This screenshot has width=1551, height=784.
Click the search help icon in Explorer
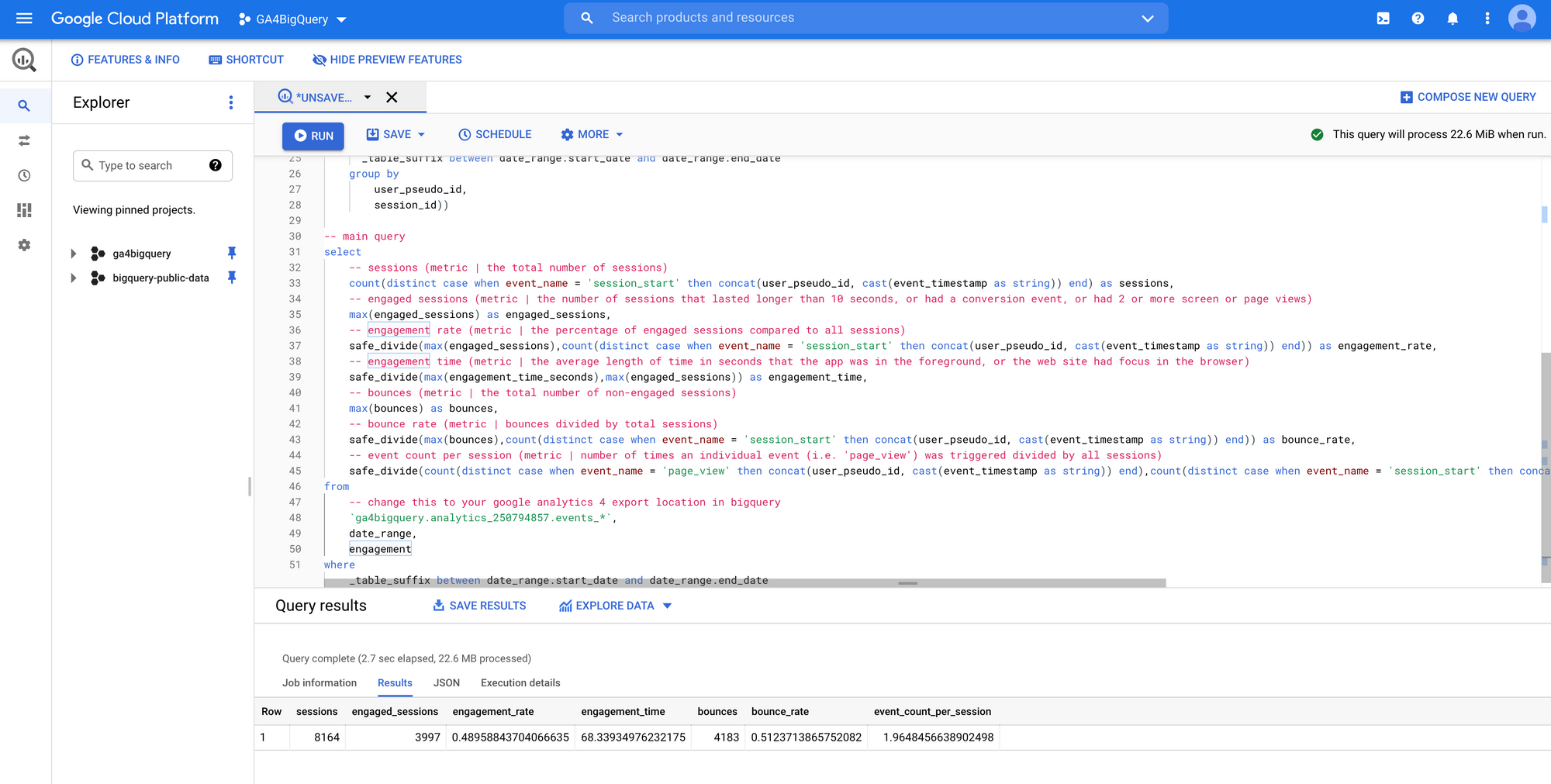click(x=216, y=165)
